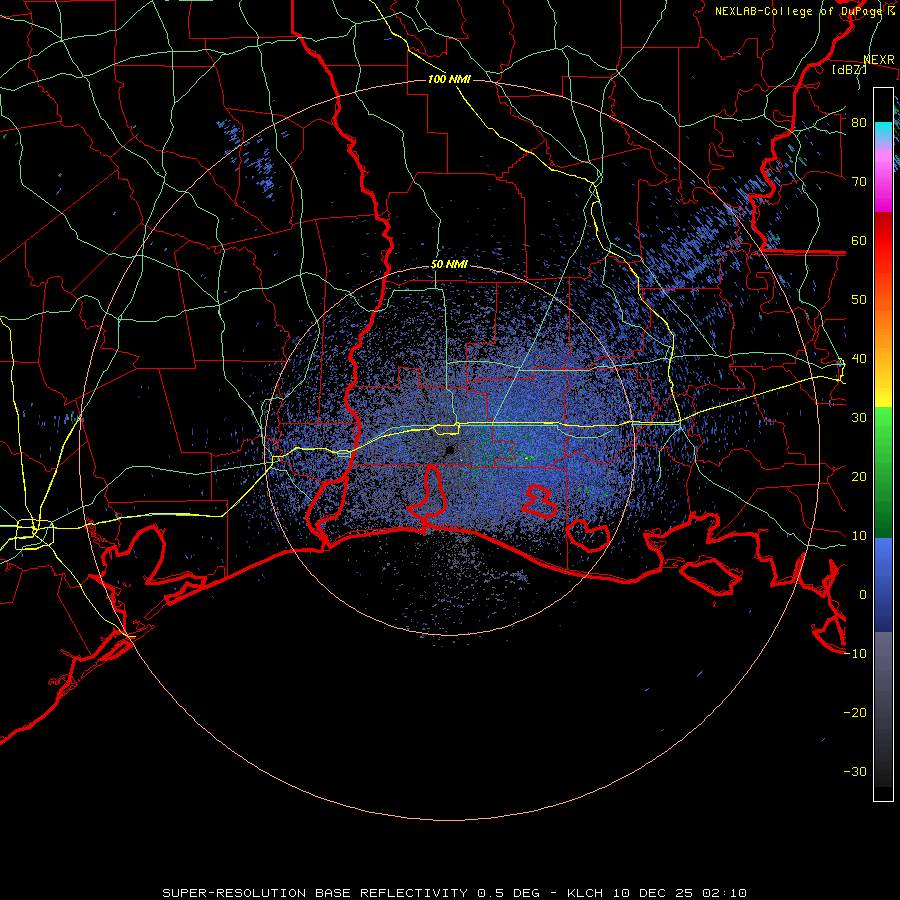Click the 0 value on the dBZ scale
This screenshot has height=900, width=900.
(x=862, y=595)
